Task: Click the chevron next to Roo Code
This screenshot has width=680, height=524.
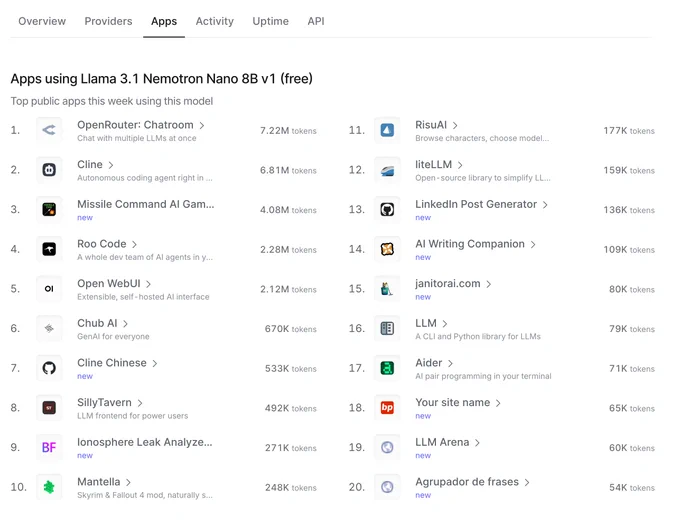Action: click(x=134, y=245)
